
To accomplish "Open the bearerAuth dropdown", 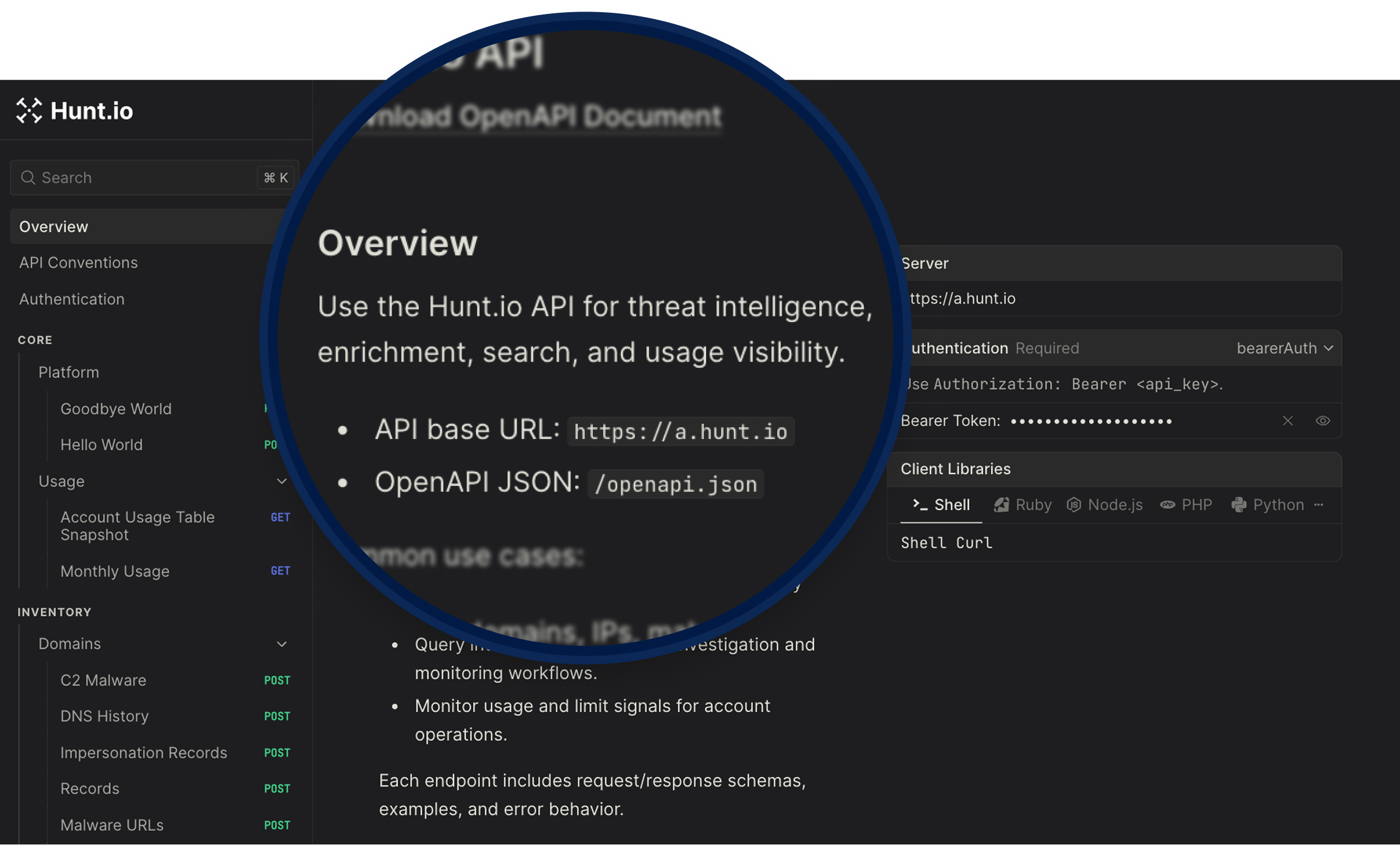I will (x=1286, y=348).
